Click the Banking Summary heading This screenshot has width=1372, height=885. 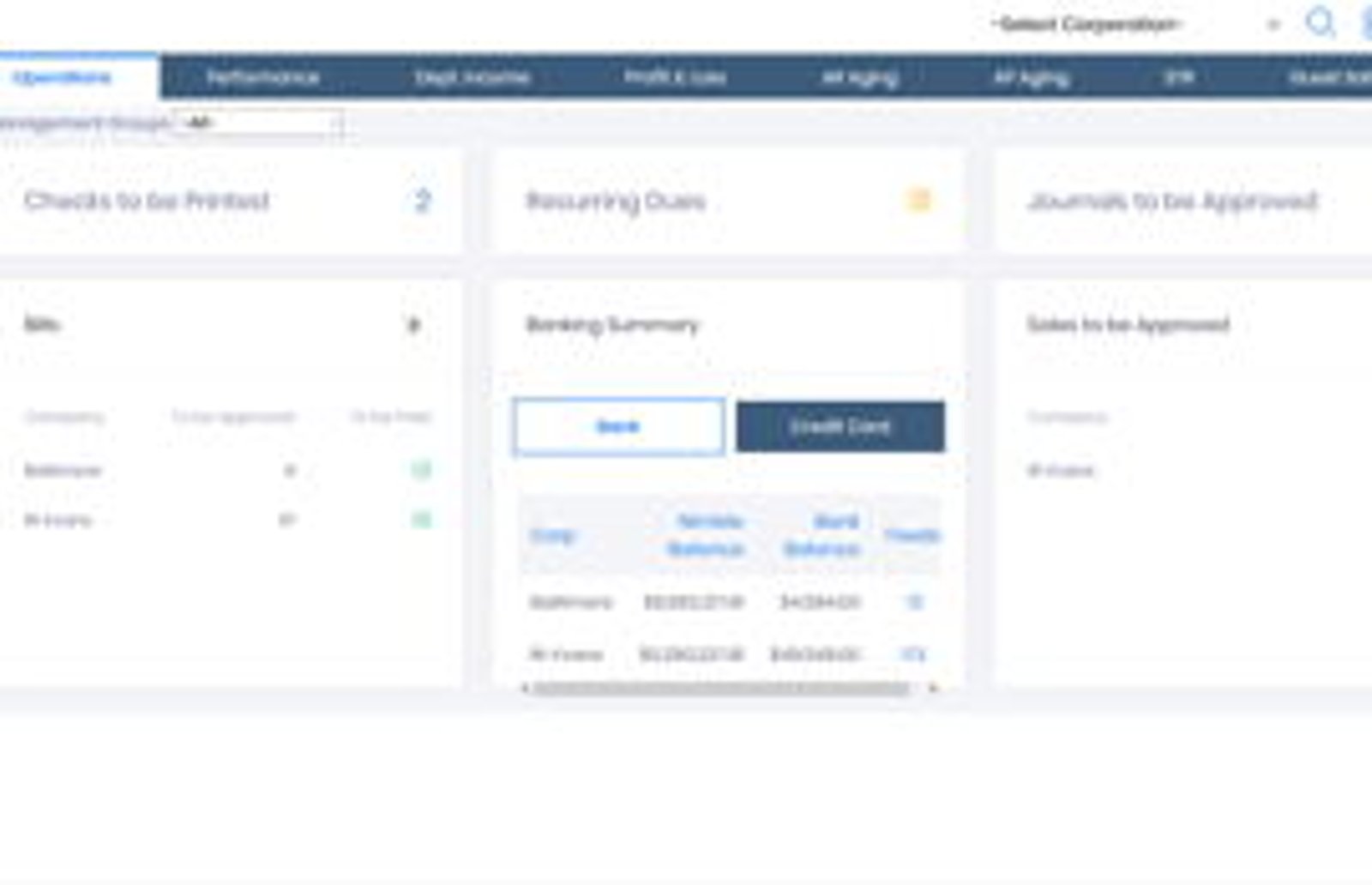(612, 324)
